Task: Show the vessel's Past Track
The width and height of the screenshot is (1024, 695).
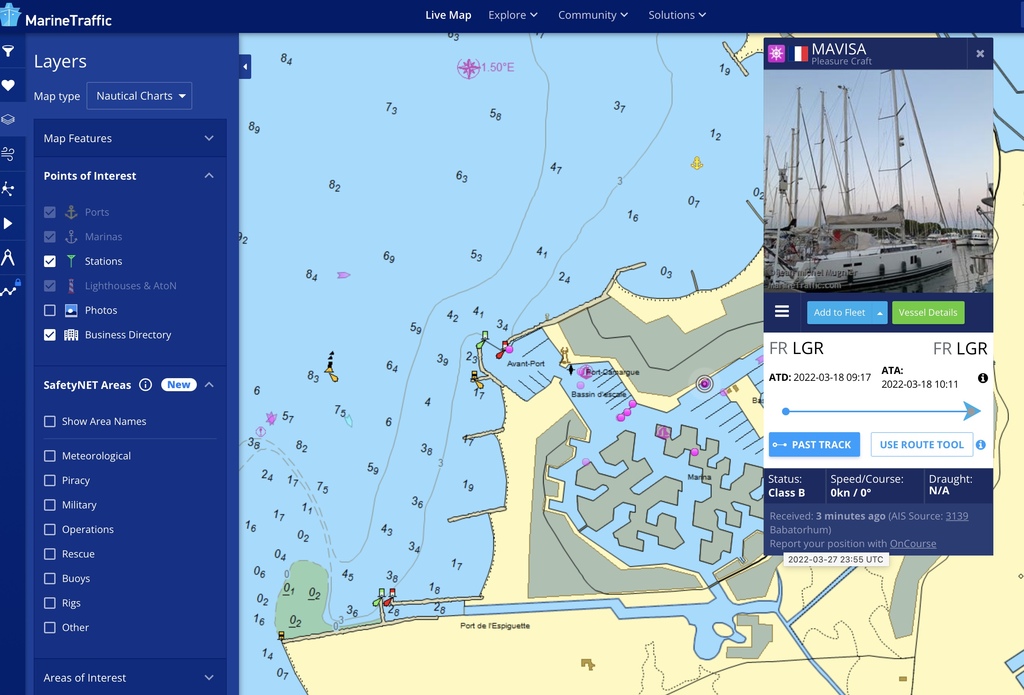Action: coord(814,445)
